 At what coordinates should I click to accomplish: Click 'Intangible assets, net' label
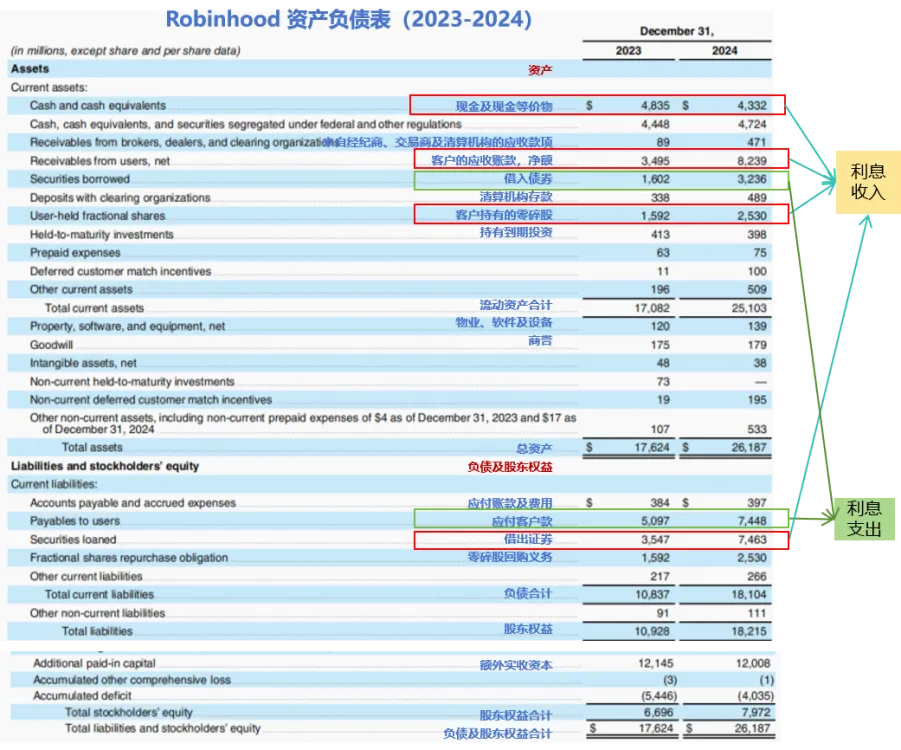[83, 363]
